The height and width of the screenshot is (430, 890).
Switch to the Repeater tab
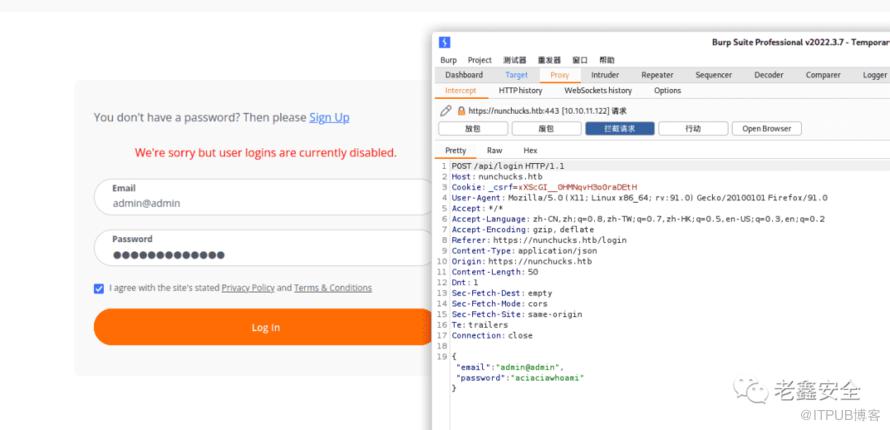657,75
